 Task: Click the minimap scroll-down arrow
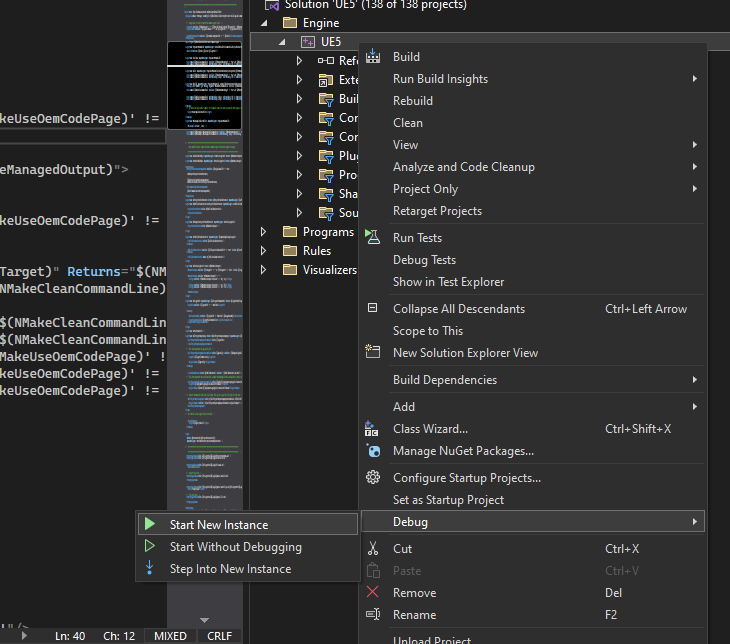[x=204, y=620]
